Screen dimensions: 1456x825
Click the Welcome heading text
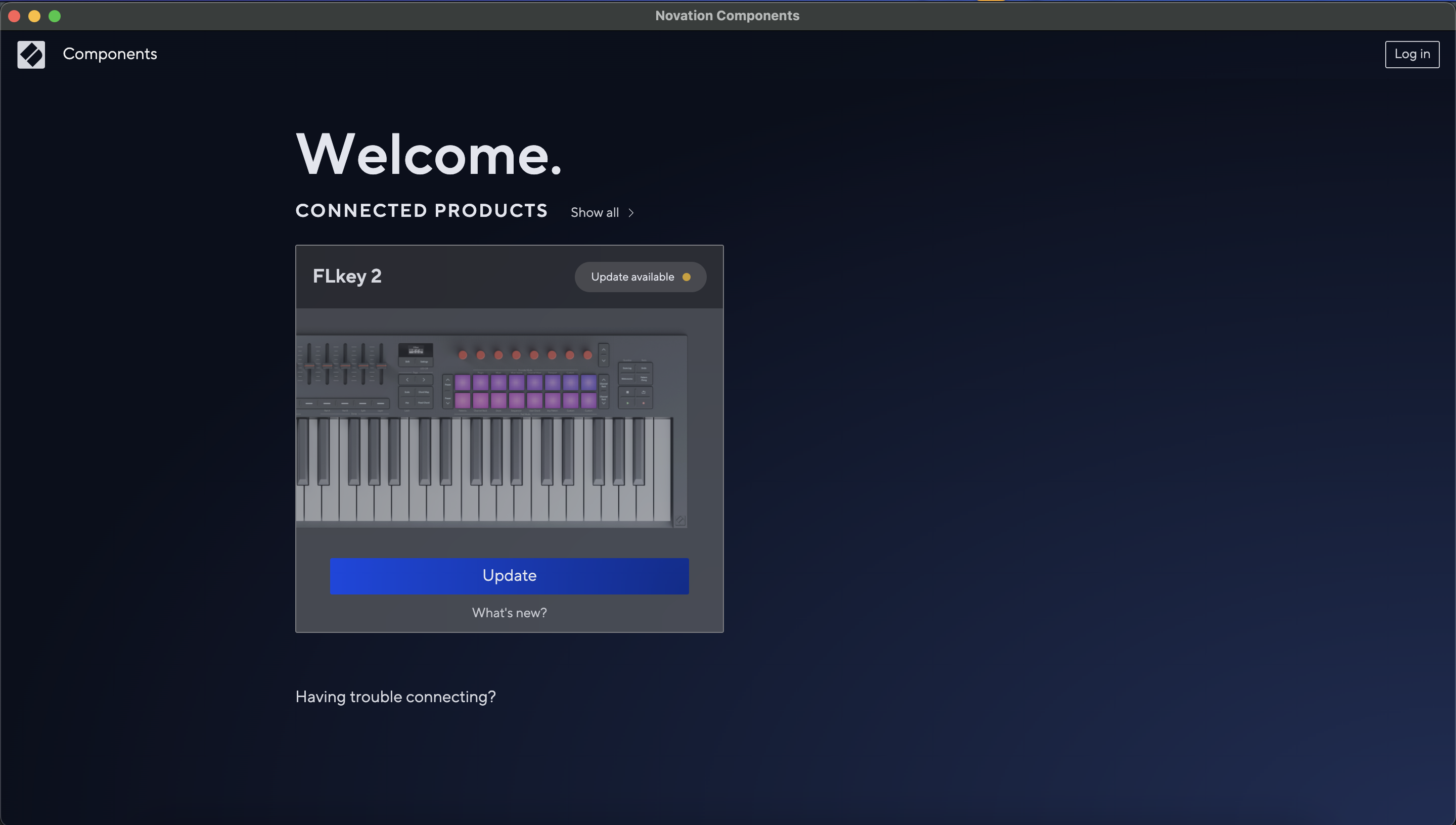[x=429, y=154]
